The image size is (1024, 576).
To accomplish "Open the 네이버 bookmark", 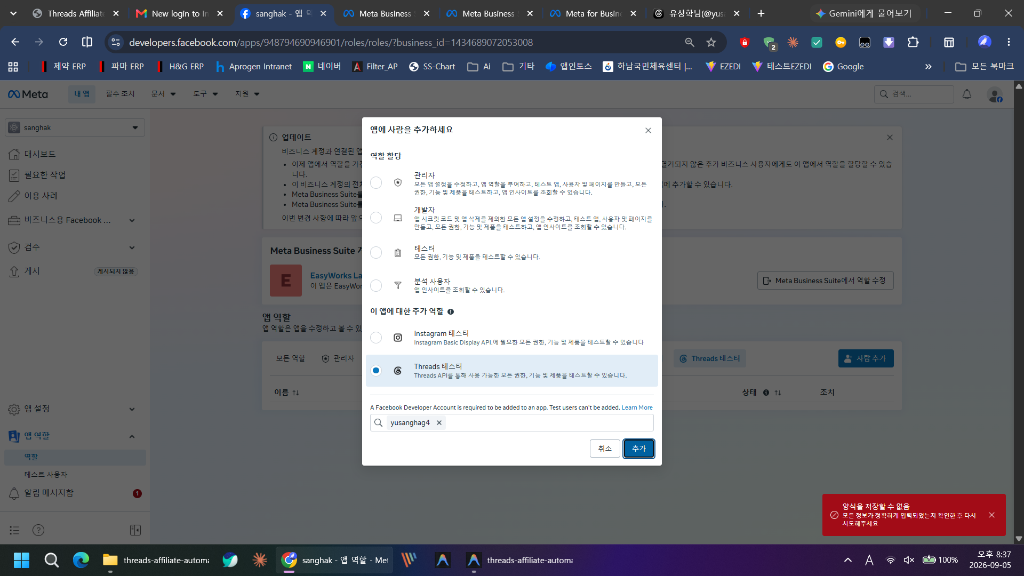I will (x=322, y=67).
